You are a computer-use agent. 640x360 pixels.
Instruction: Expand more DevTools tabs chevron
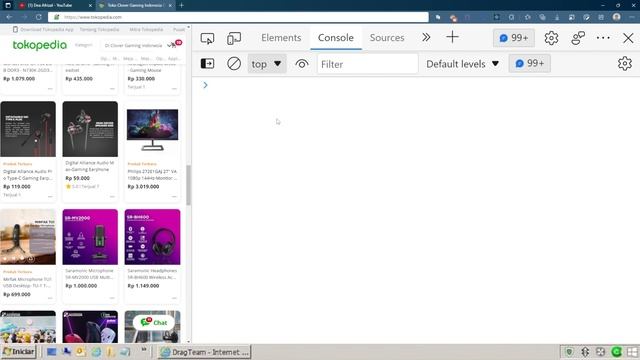(426, 38)
